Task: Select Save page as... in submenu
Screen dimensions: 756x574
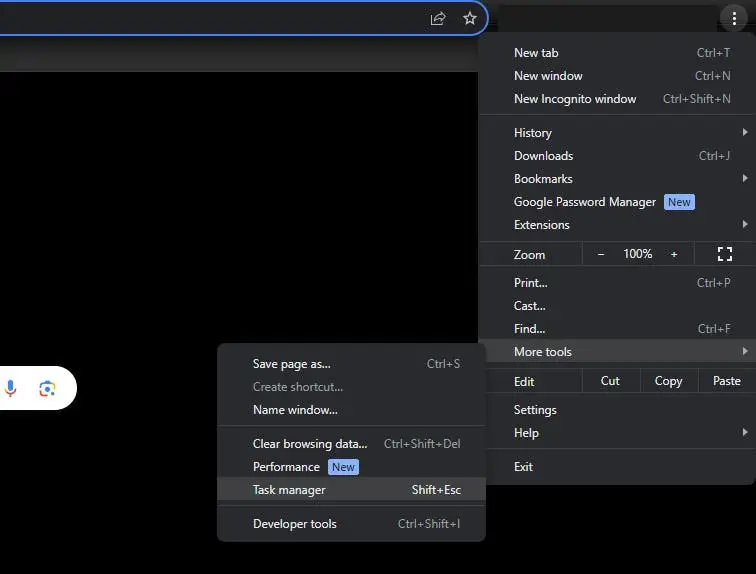Action: pyautogui.click(x=351, y=364)
